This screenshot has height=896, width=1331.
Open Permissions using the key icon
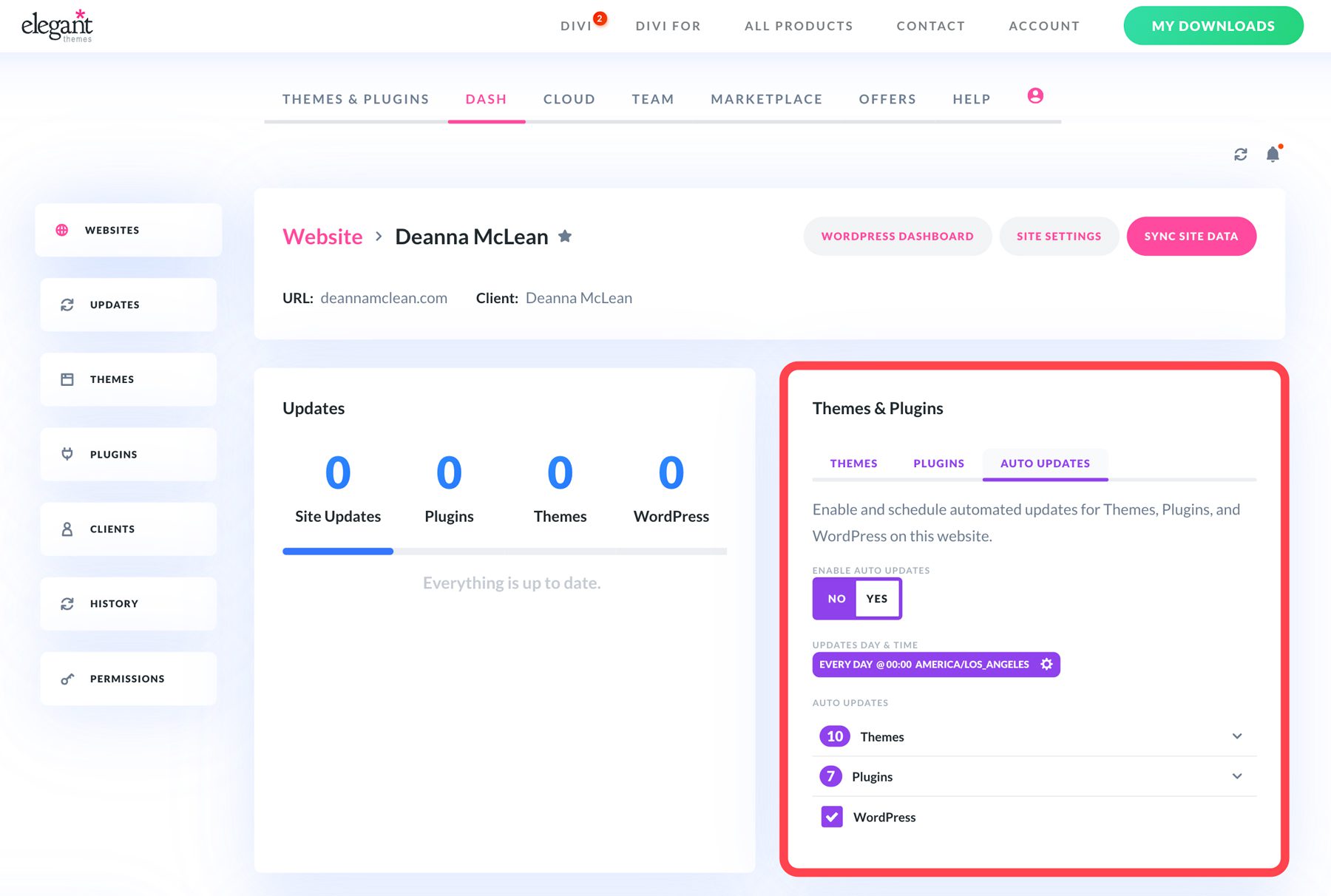[x=67, y=678]
